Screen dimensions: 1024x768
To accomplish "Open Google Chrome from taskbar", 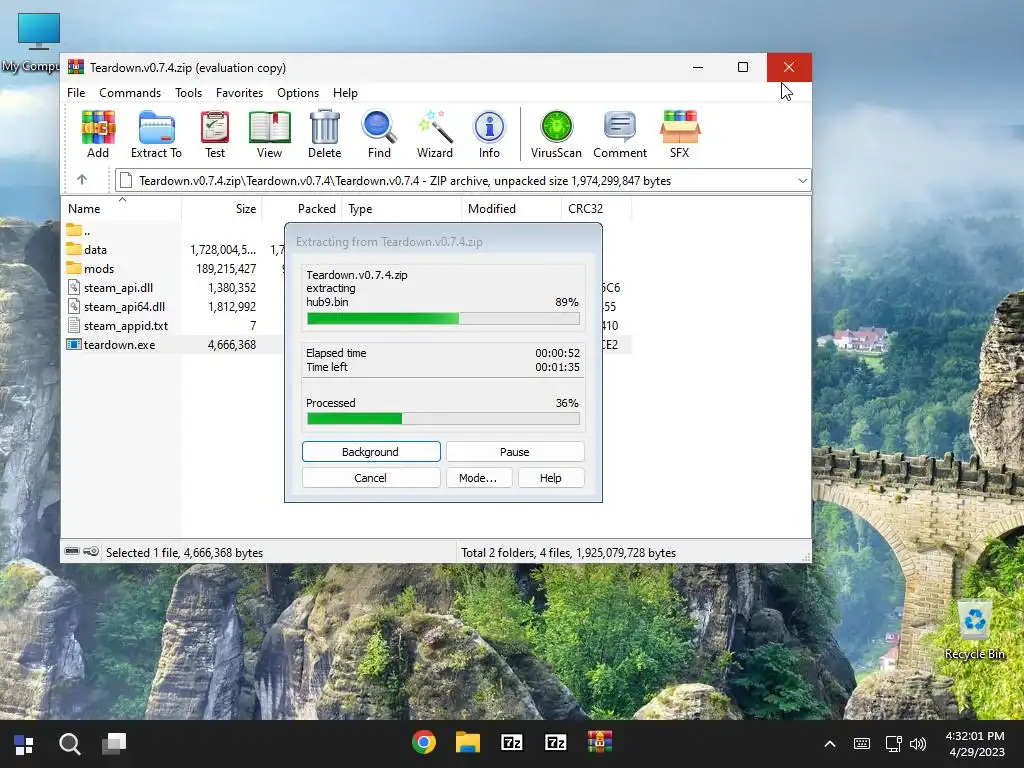I will tap(424, 743).
